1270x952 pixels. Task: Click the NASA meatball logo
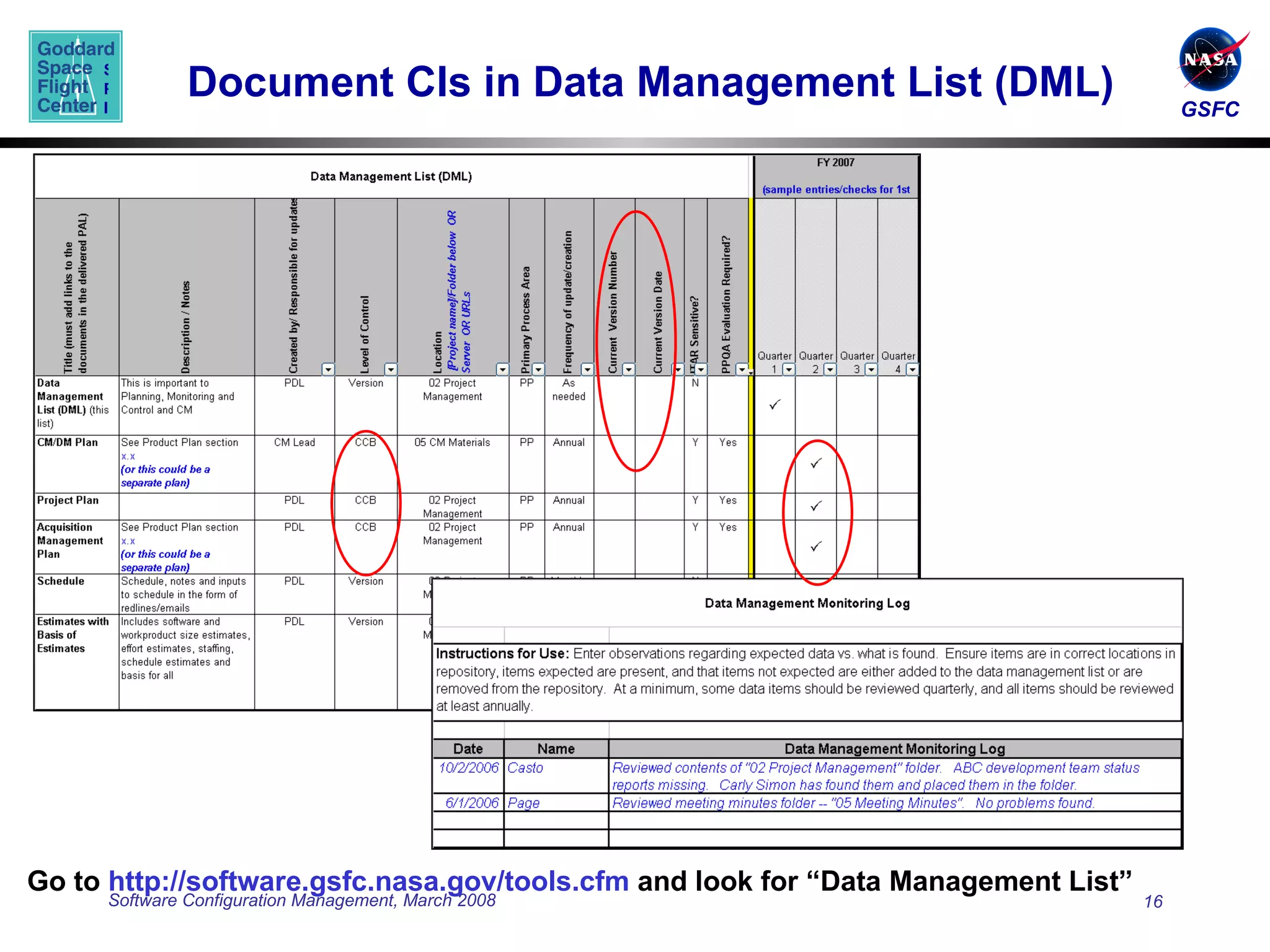click(1212, 59)
